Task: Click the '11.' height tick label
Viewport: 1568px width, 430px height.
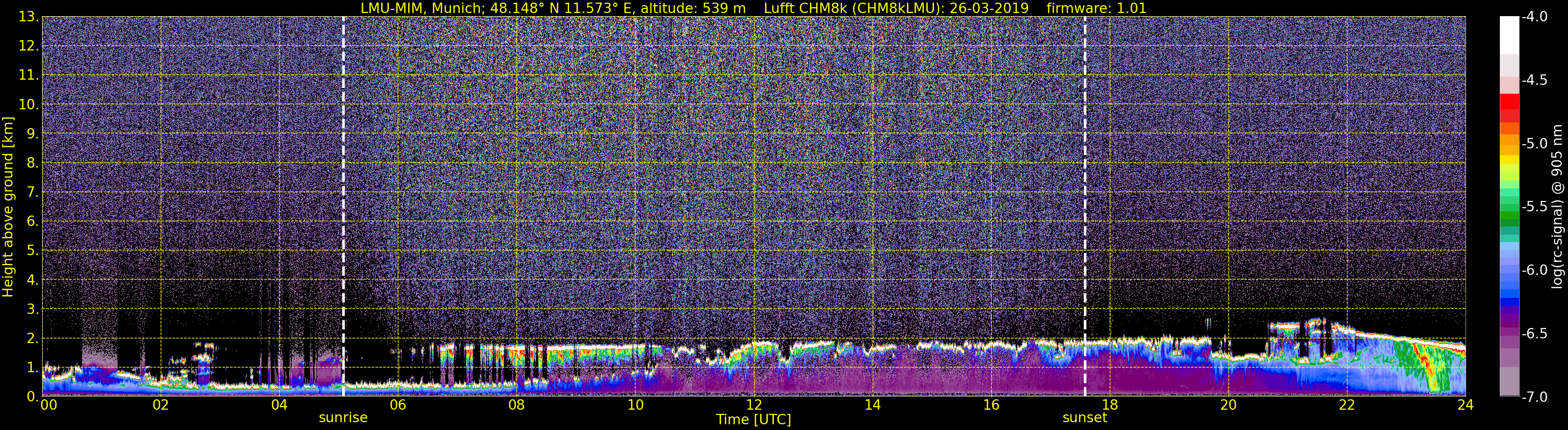Action: click(x=29, y=75)
